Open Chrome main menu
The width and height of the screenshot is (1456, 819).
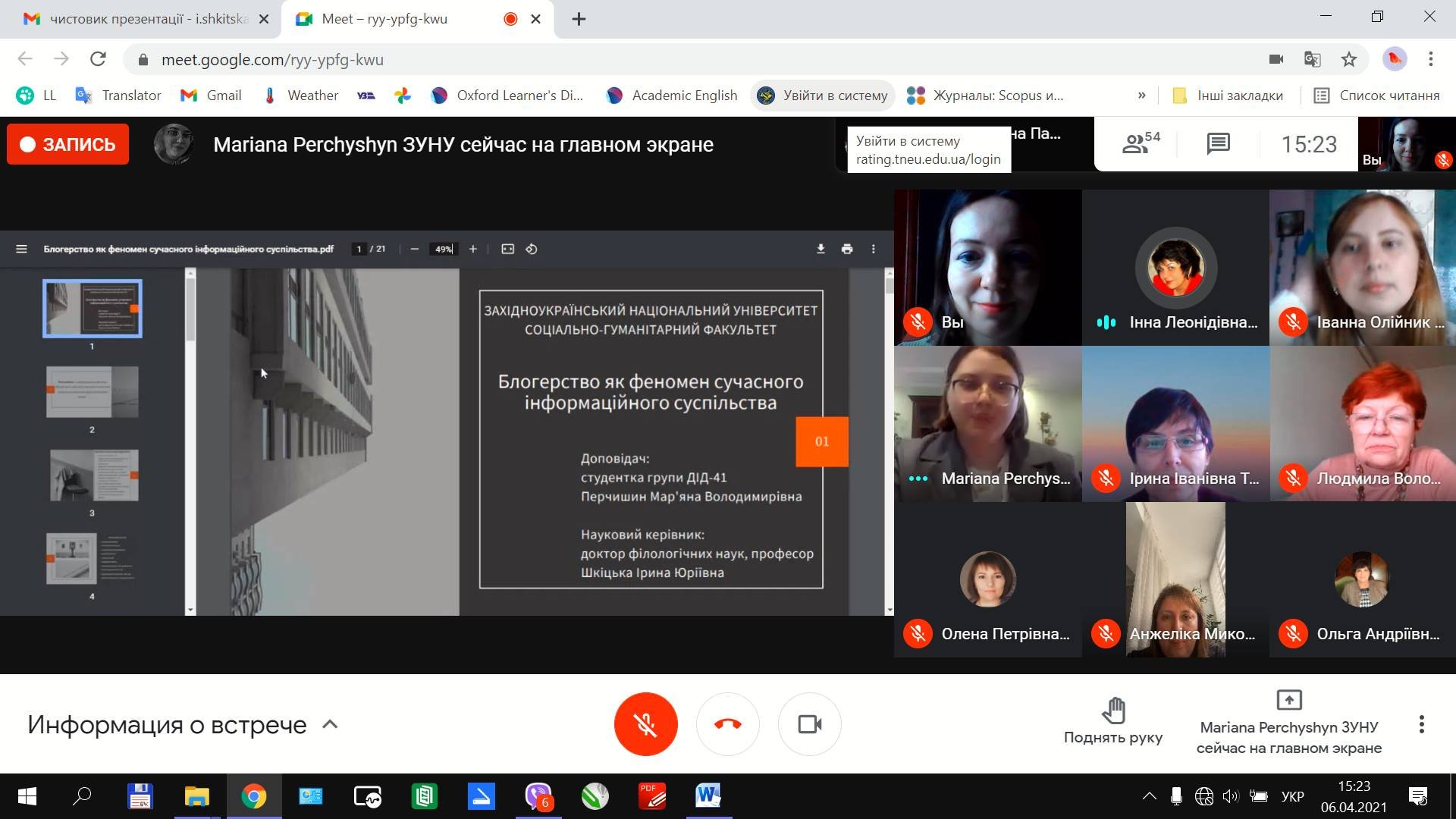point(1431,59)
